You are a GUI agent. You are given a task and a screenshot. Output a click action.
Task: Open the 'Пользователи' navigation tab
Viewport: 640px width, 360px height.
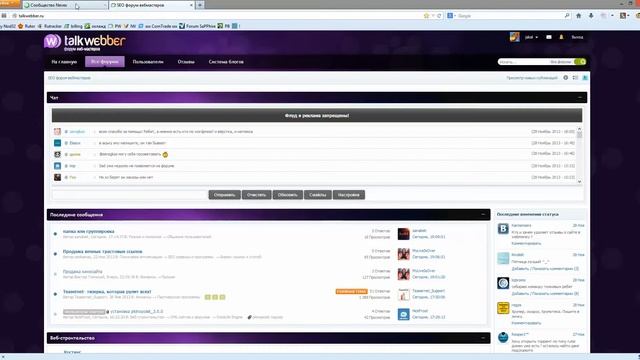pos(148,62)
